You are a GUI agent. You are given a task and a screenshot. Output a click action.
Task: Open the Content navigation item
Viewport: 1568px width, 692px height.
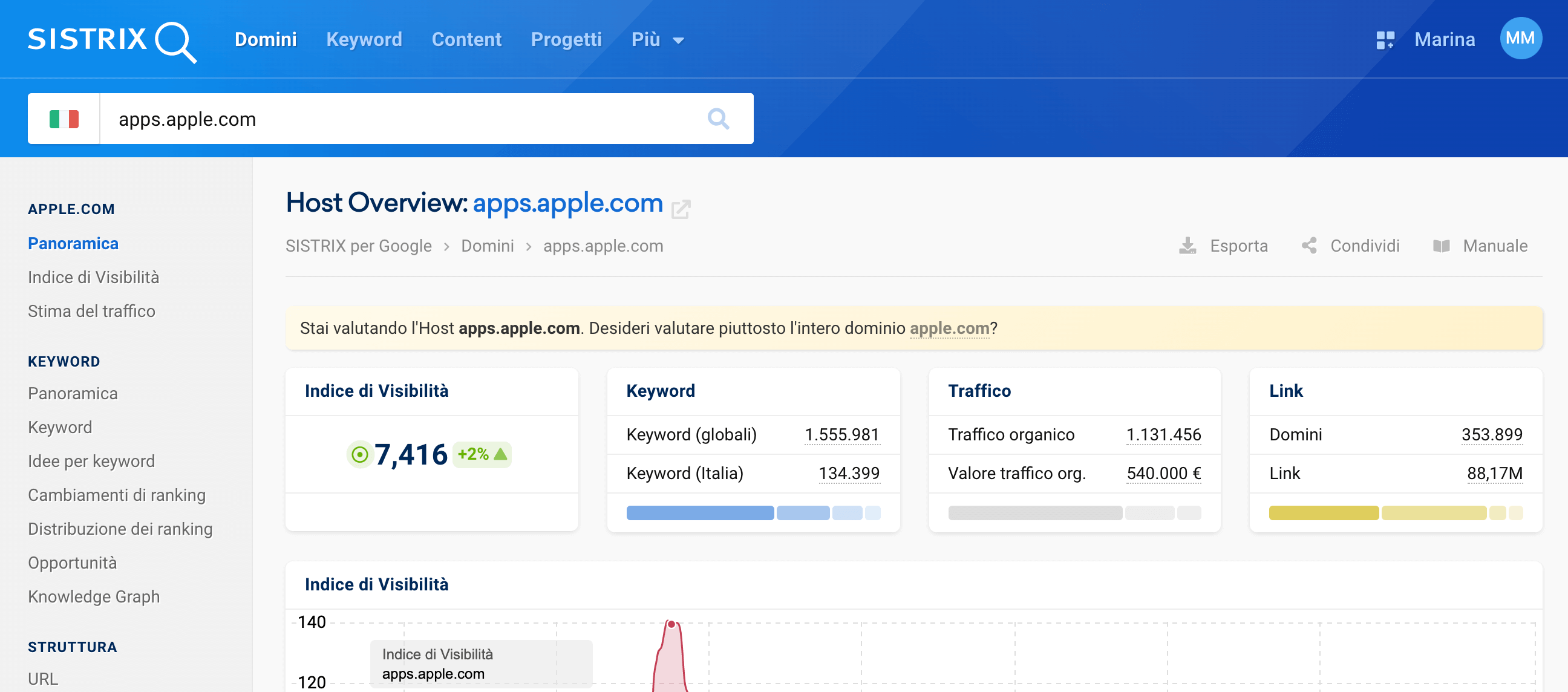pos(466,39)
